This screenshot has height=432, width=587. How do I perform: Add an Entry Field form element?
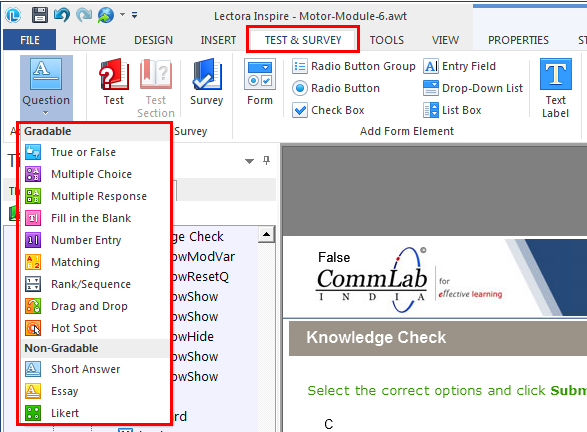pyautogui.click(x=459, y=66)
